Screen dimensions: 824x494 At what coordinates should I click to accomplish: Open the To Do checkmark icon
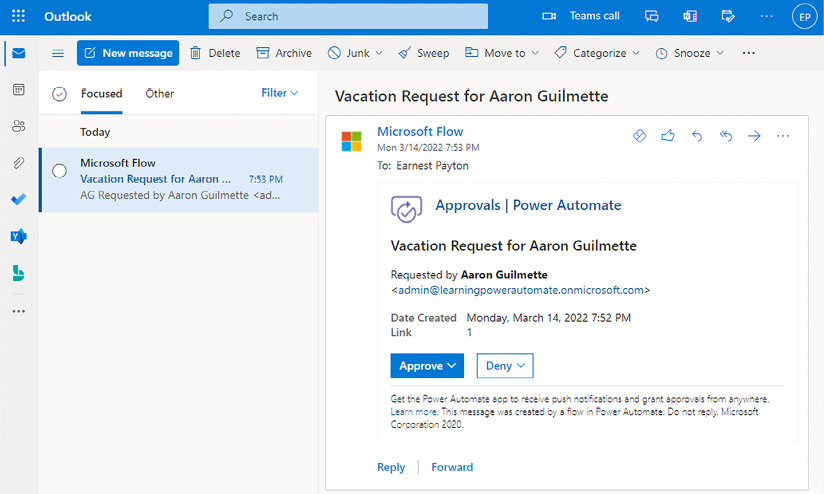click(19, 199)
